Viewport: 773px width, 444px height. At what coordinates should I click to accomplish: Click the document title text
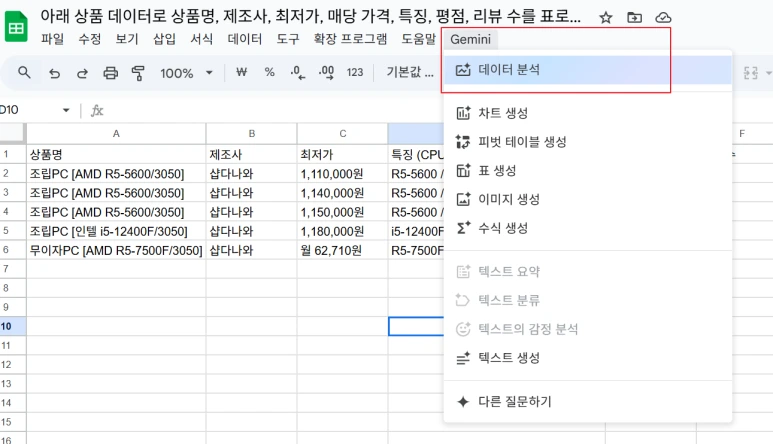click(x=310, y=16)
